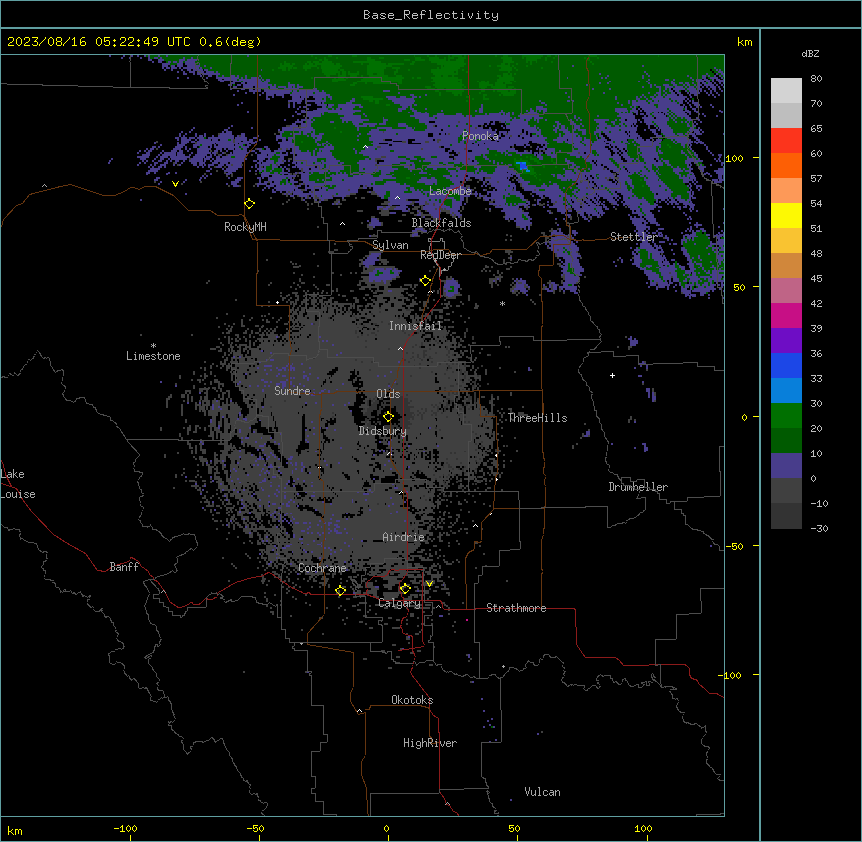Click the 30 dBZ green color swatch
Screen dimensions: 862x842
tap(786, 416)
